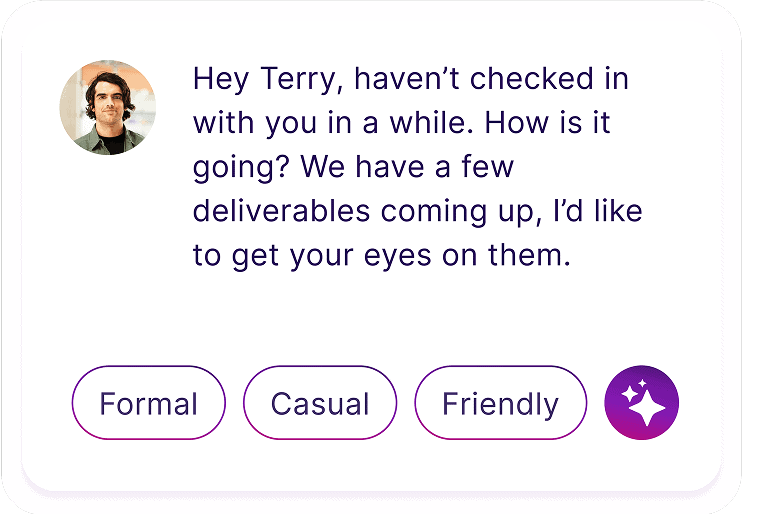Open the sender's profile photo
The width and height of the screenshot is (778, 514).
click(x=107, y=107)
